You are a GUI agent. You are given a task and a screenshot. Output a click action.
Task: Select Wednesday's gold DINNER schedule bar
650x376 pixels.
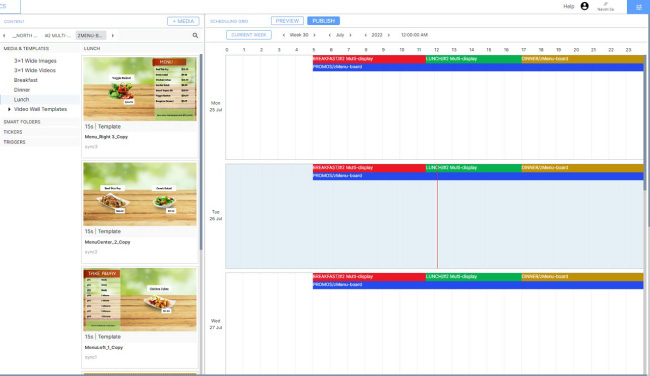click(x=582, y=277)
